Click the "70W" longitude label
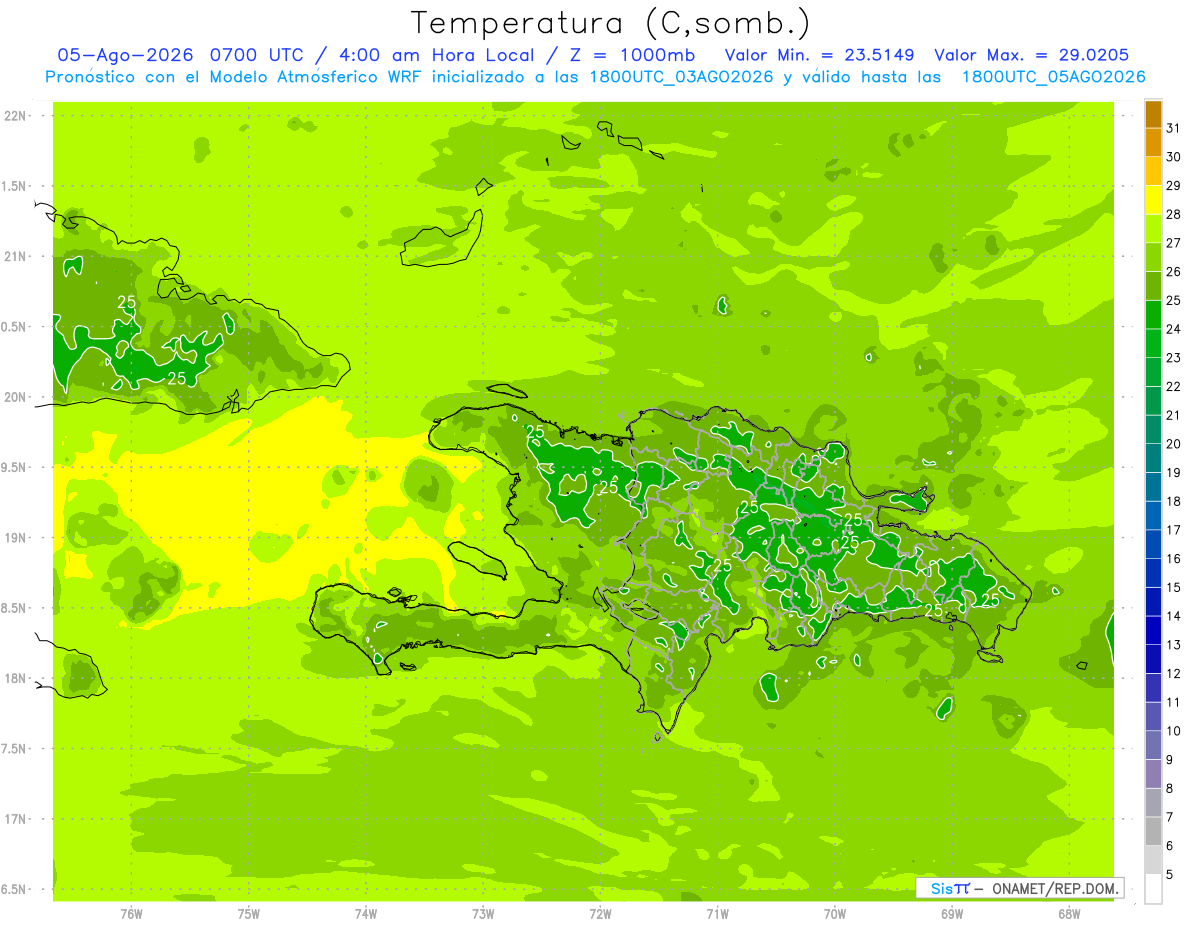Viewport: 1200px width, 927px height. [x=835, y=914]
